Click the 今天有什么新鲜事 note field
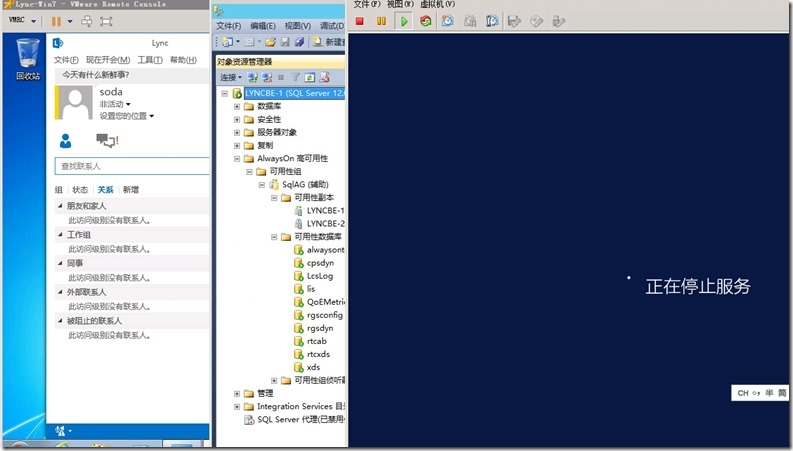 (133, 75)
